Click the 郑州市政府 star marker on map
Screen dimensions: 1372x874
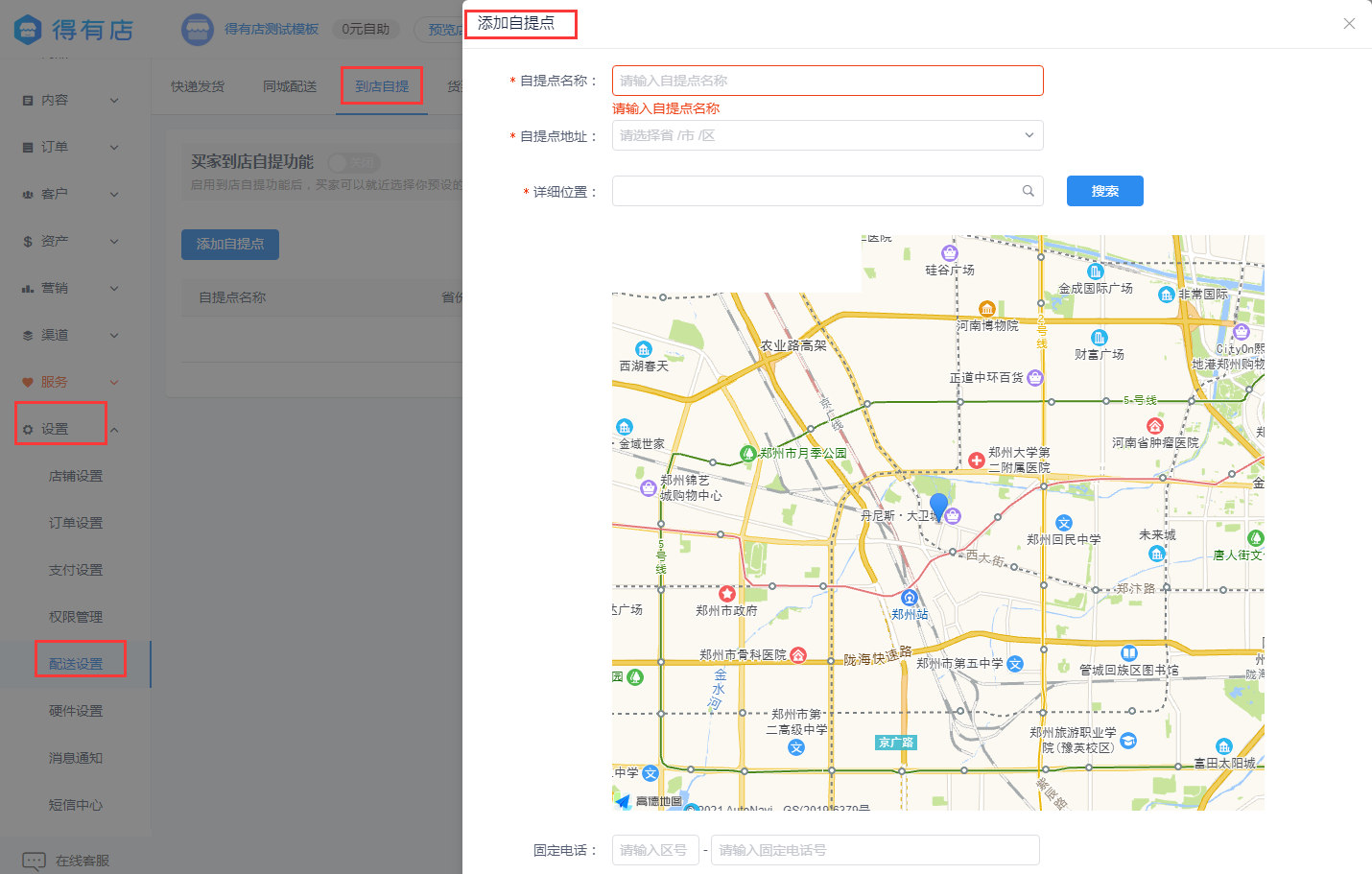(x=727, y=594)
